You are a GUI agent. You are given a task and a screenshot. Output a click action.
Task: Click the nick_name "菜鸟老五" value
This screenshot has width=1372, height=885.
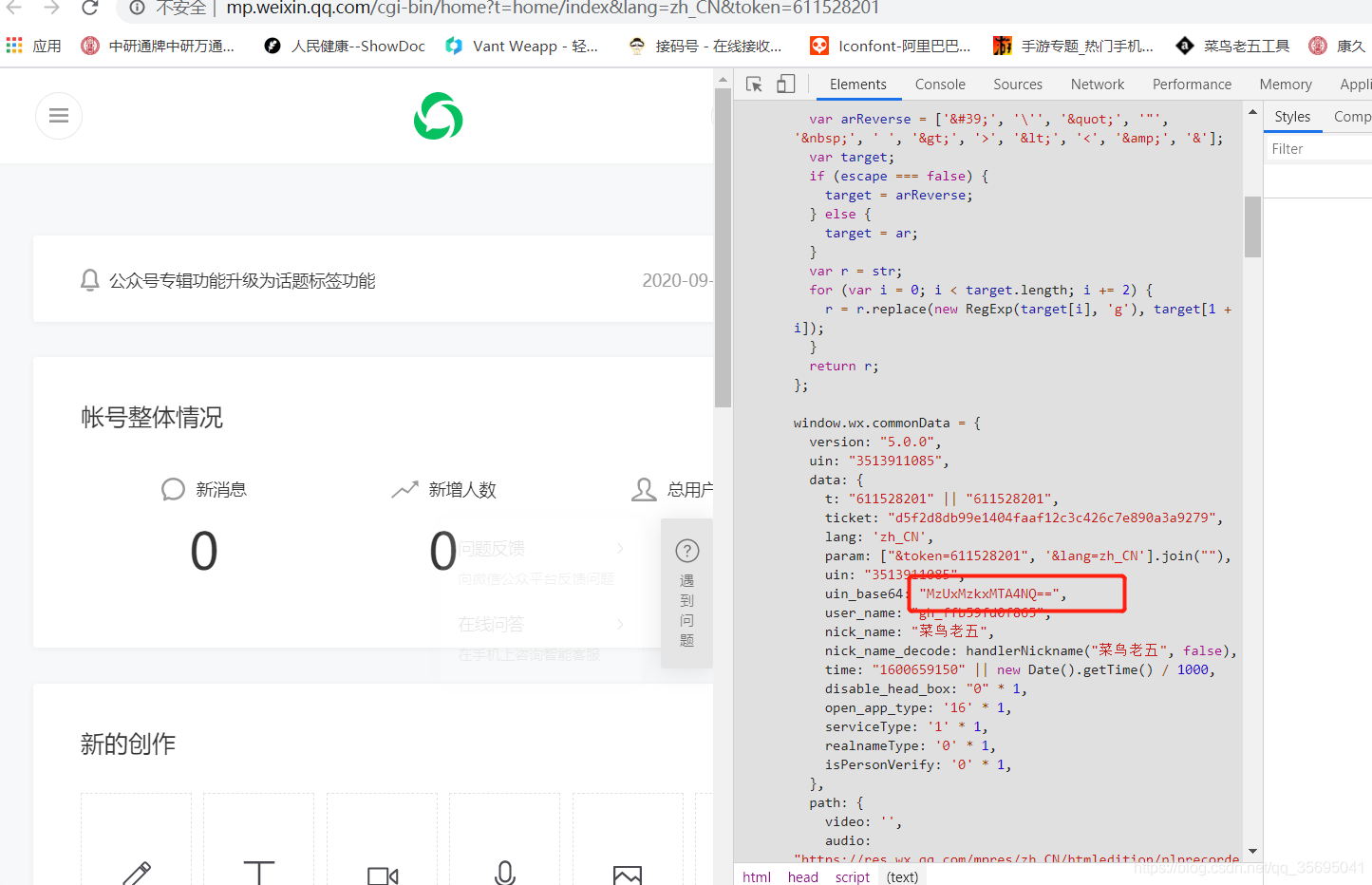[x=949, y=631]
